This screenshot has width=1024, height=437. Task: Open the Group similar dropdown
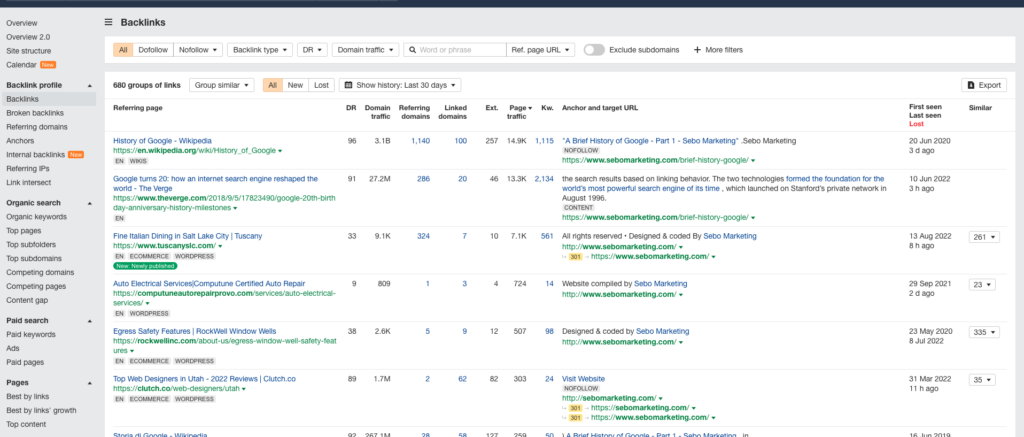(221, 85)
